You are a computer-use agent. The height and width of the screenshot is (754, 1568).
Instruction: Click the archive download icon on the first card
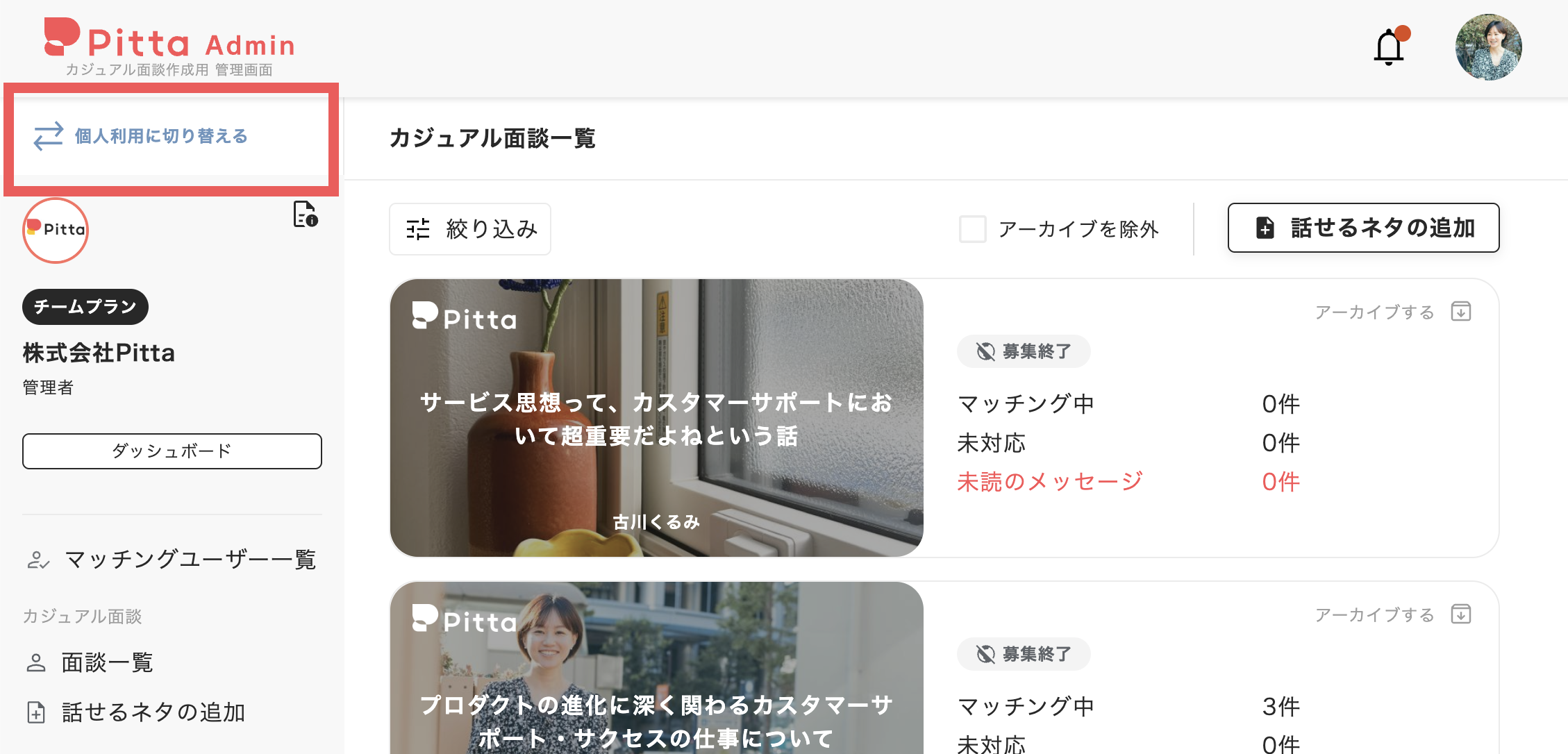(1461, 312)
